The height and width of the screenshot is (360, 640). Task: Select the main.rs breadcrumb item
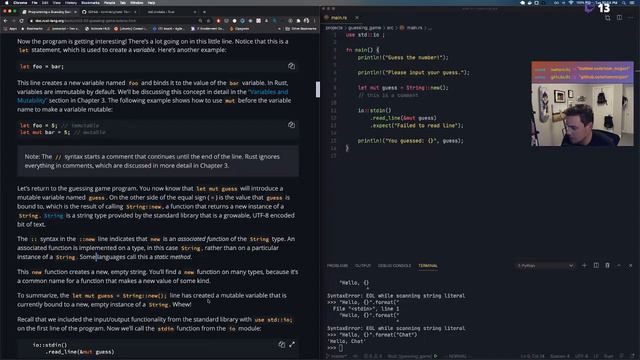[411, 27]
